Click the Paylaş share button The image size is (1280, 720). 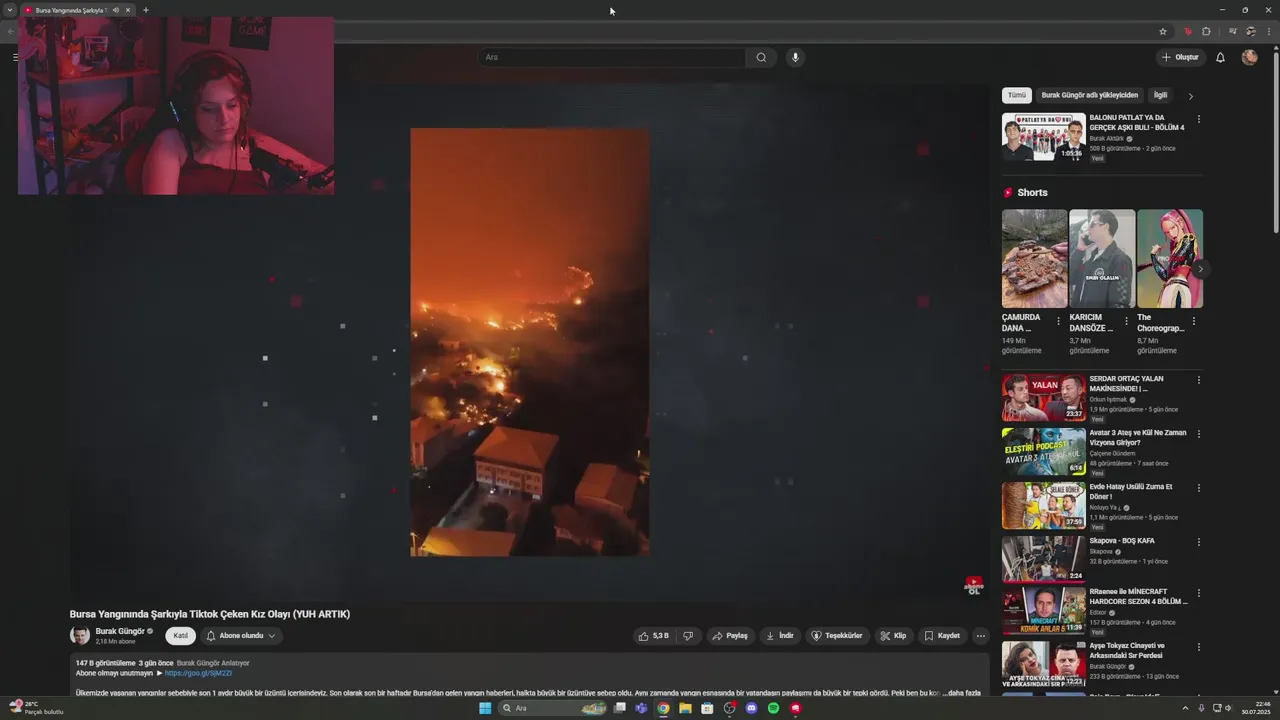pos(730,636)
